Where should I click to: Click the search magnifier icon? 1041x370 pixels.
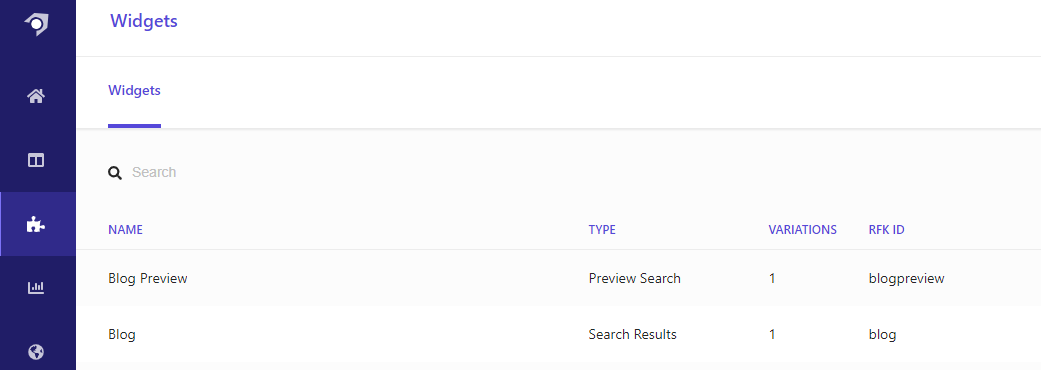pyautogui.click(x=115, y=173)
